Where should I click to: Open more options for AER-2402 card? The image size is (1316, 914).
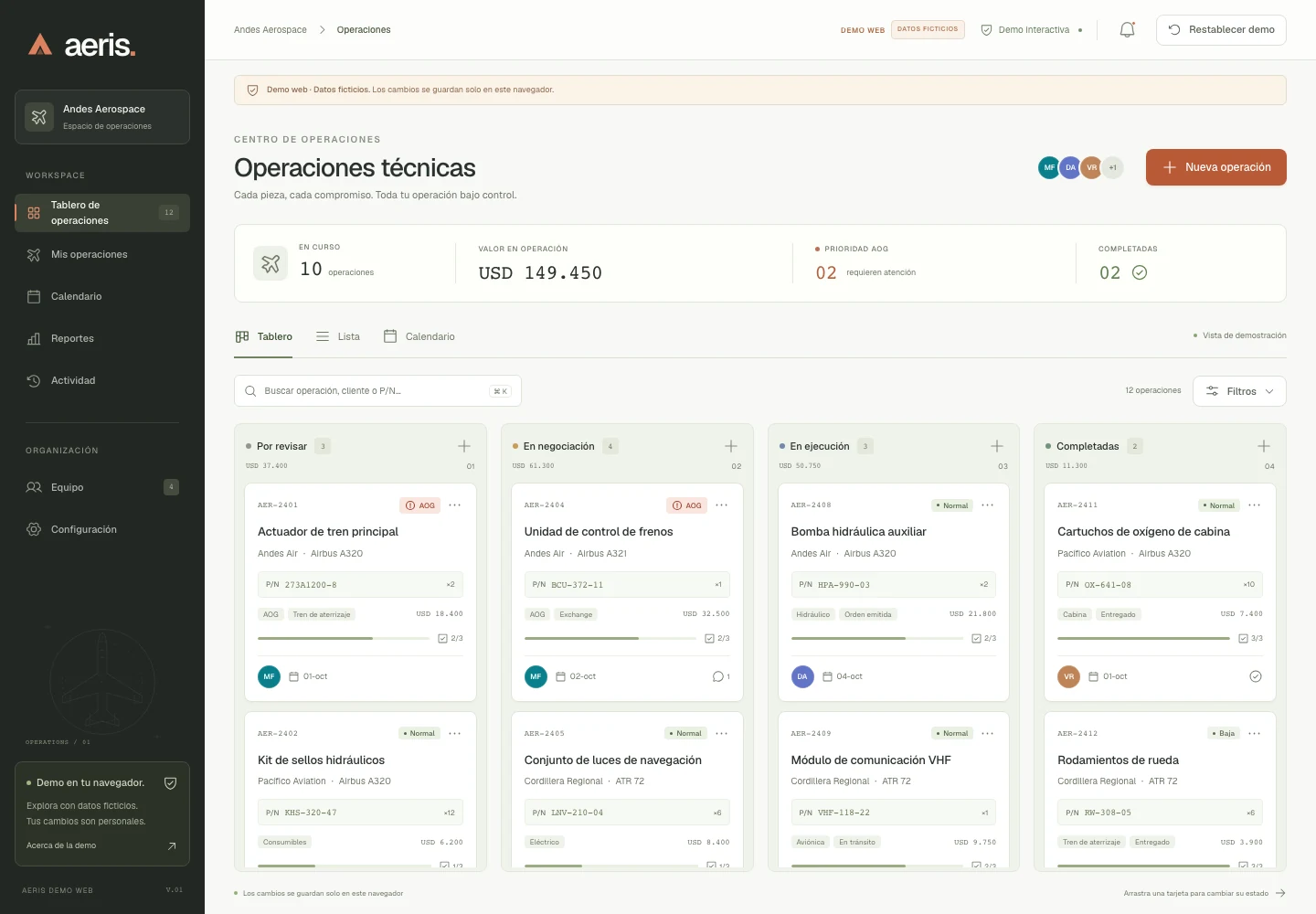[x=455, y=734]
